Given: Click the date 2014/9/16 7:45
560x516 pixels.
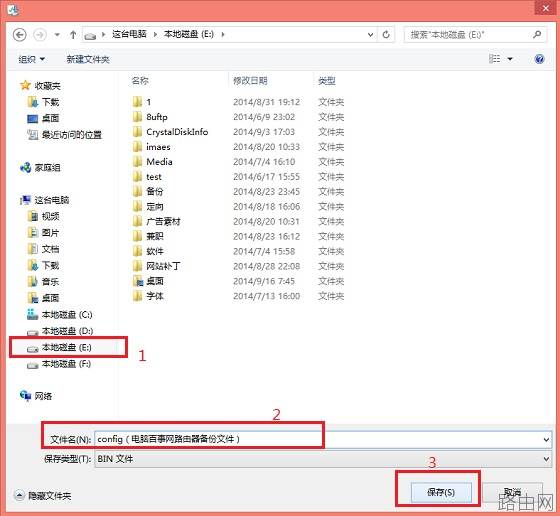Looking at the screenshot, I should pyautogui.click(x=264, y=281).
